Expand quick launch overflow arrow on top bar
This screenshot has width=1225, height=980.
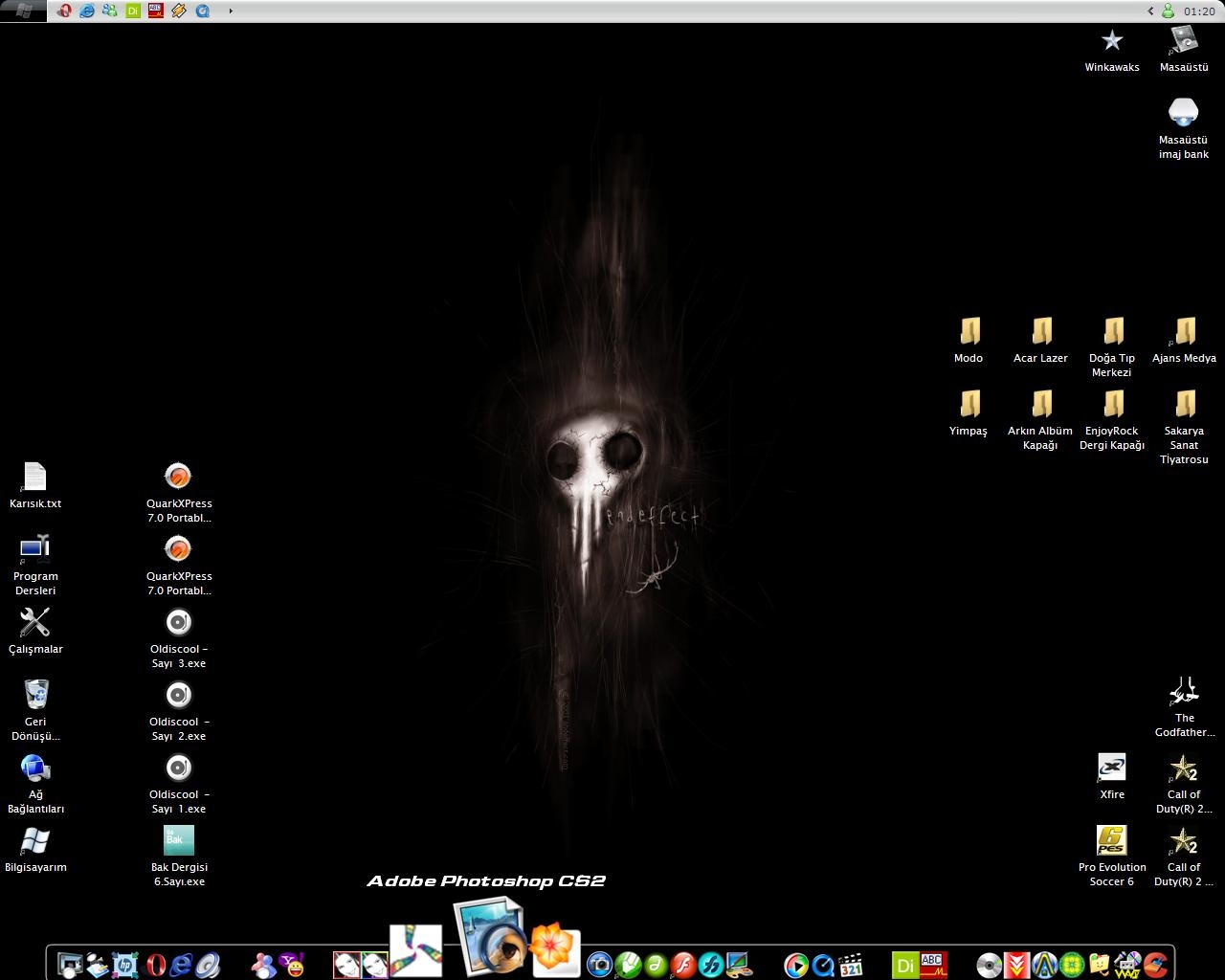click(231, 11)
